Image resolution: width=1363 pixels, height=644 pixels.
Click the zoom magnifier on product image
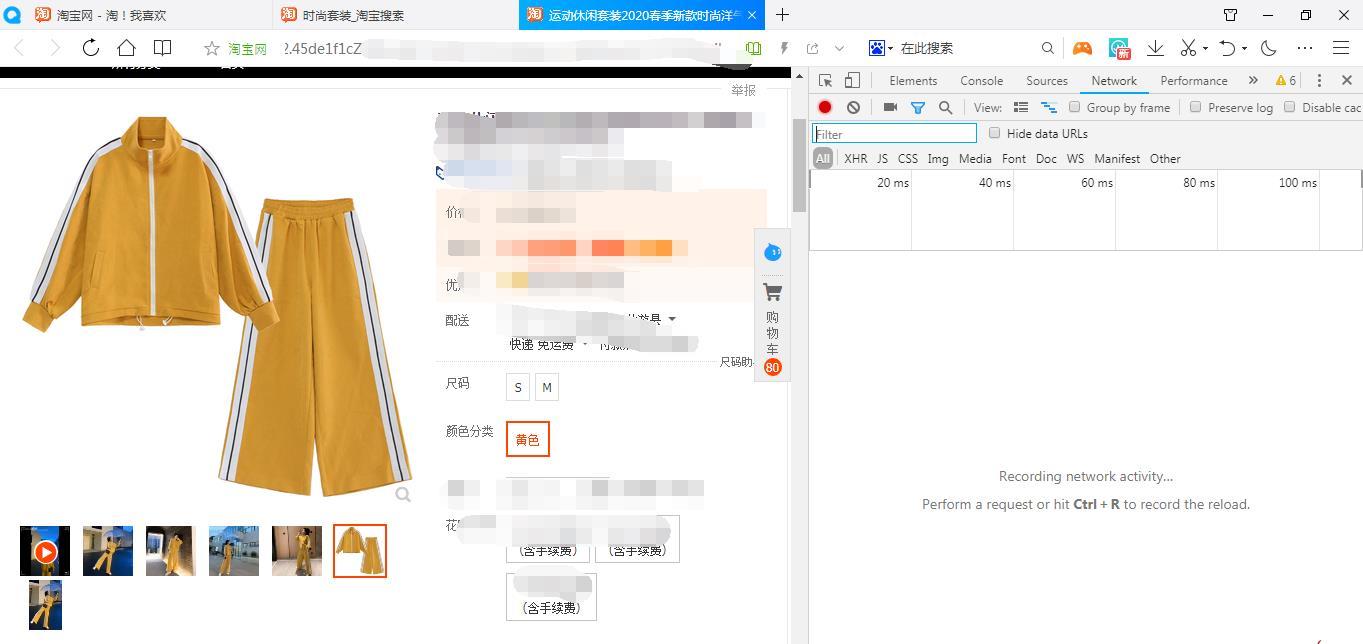tap(403, 494)
